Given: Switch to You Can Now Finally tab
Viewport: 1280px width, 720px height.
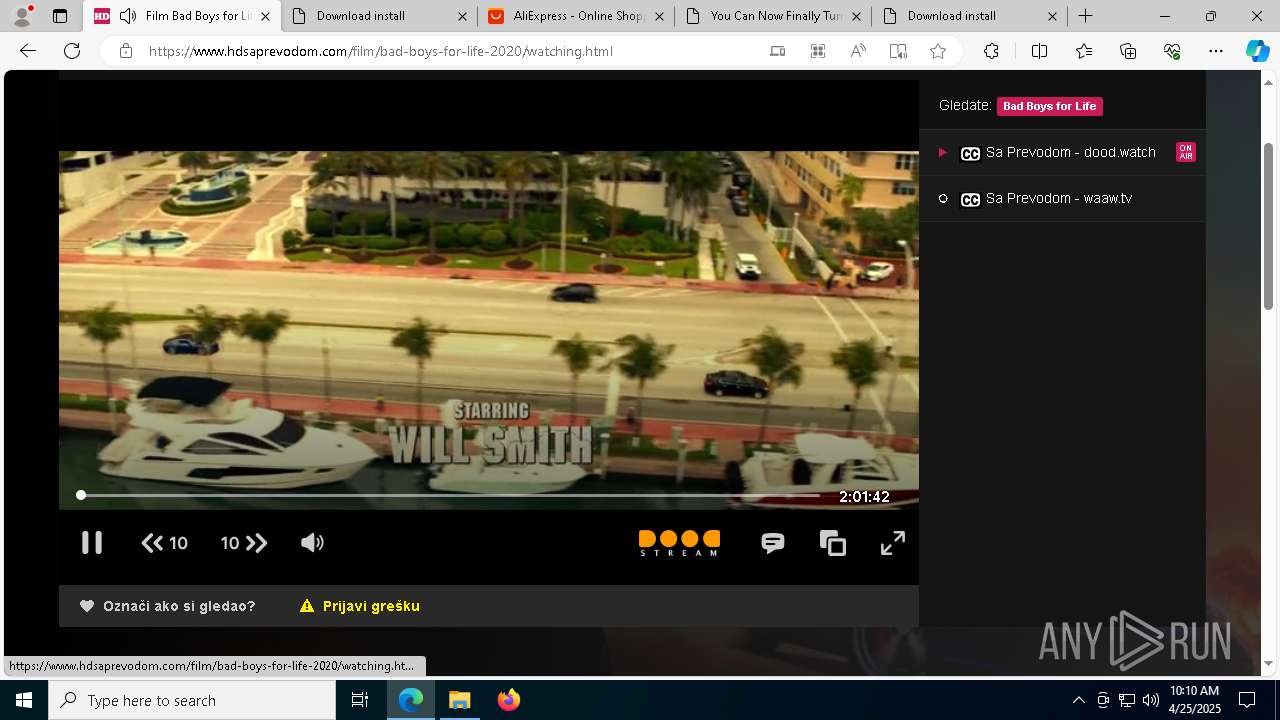Looking at the screenshot, I should 772,16.
